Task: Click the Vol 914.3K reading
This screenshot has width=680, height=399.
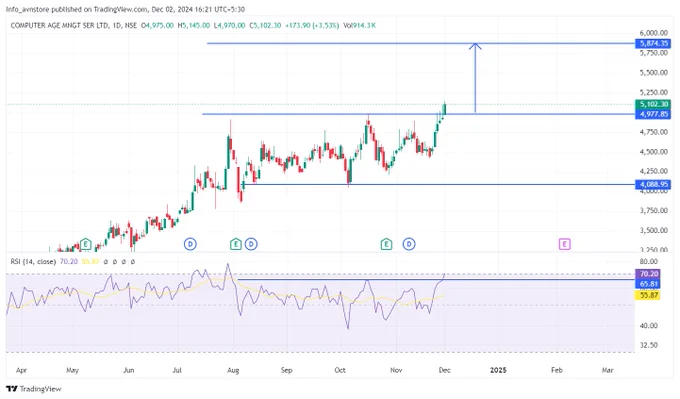Action: click(x=360, y=26)
